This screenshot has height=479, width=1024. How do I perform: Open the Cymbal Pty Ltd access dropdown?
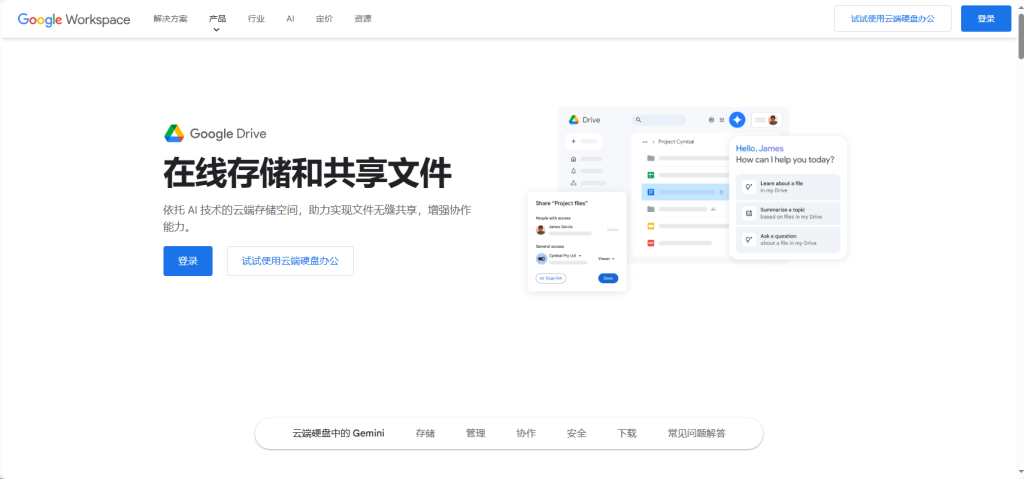click(x=565, y=256)
